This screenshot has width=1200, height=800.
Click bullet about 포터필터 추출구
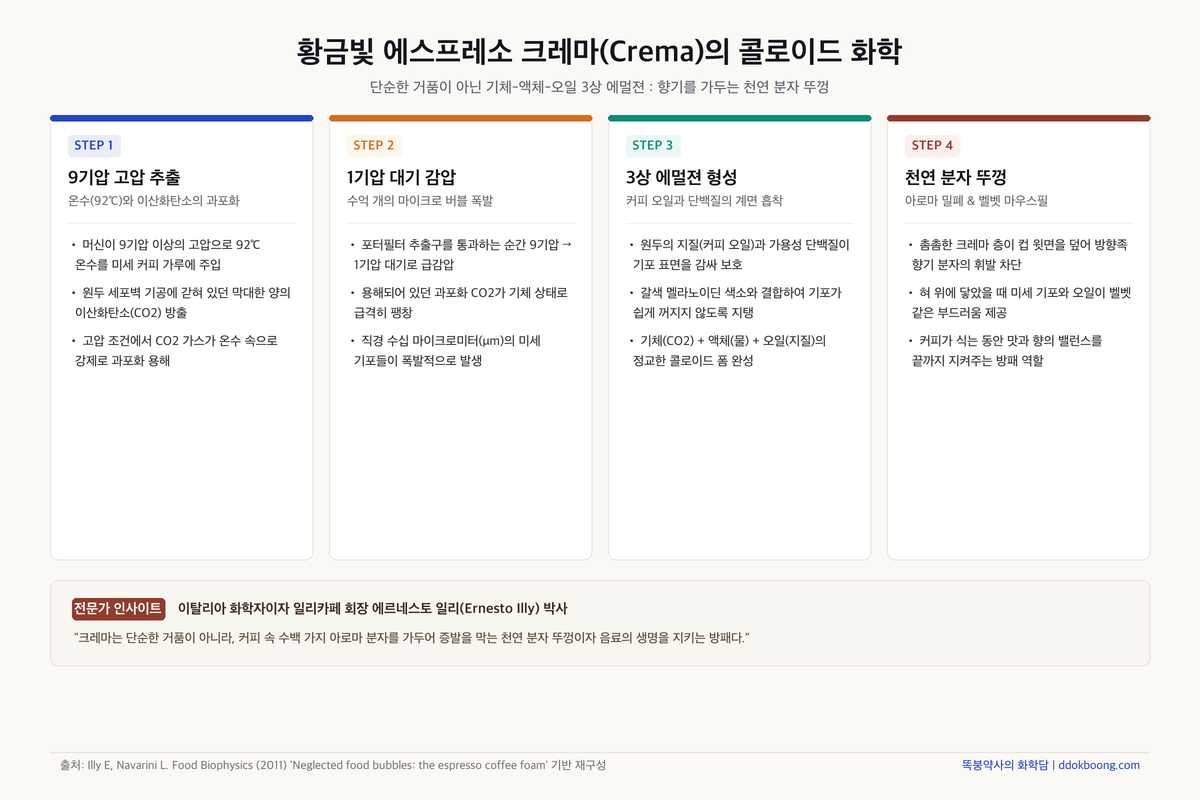460,255
